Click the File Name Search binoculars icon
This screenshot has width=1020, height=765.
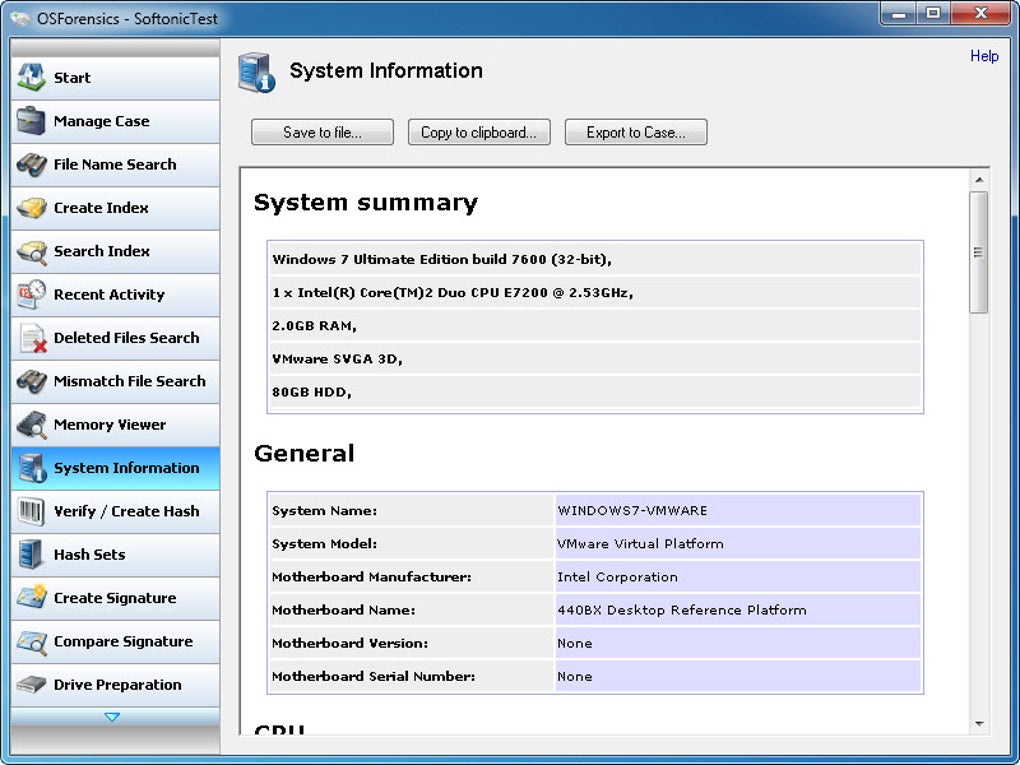(32, 165)
